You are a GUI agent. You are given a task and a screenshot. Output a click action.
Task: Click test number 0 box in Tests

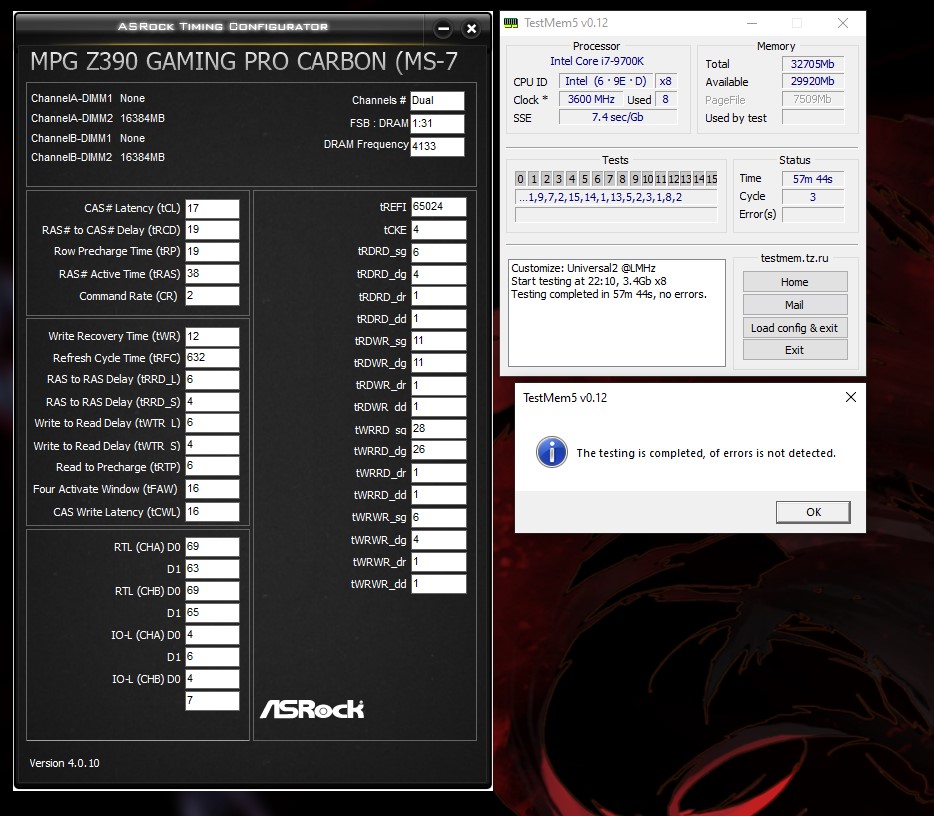[x=521, y=179]
